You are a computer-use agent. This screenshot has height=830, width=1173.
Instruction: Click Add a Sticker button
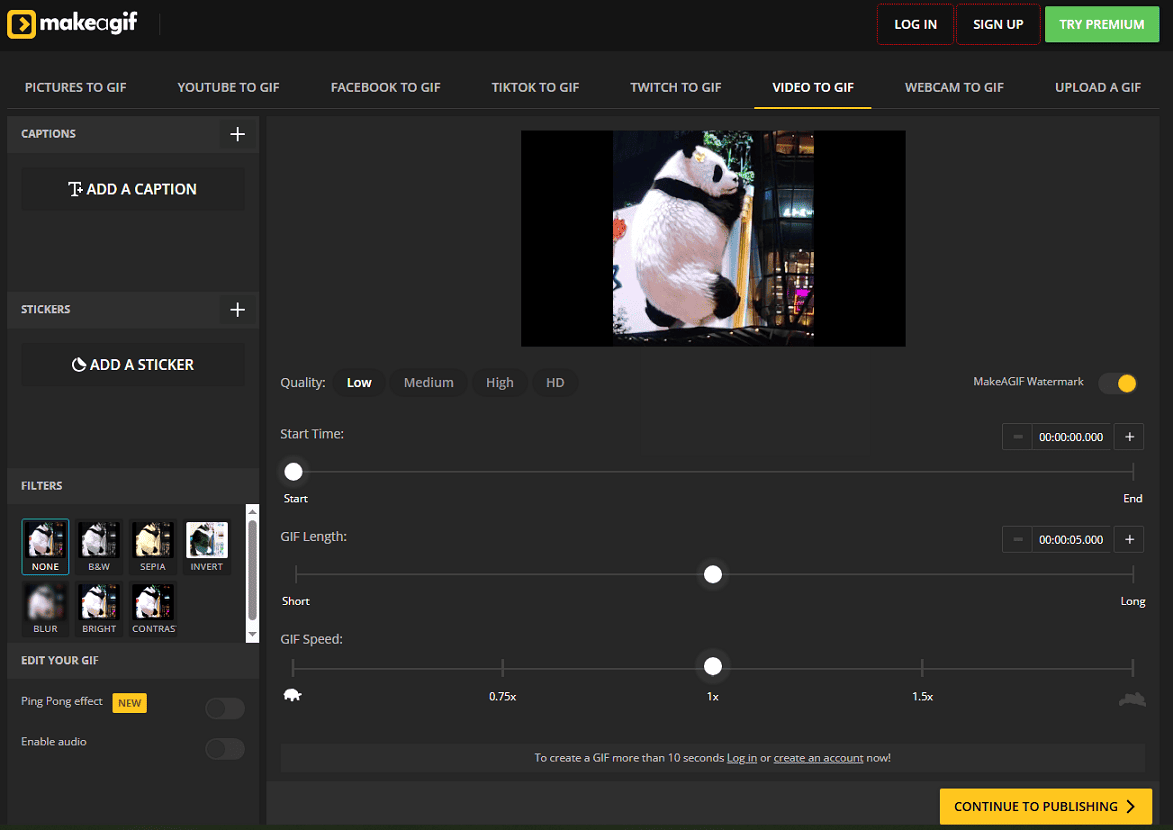point(132,364)
